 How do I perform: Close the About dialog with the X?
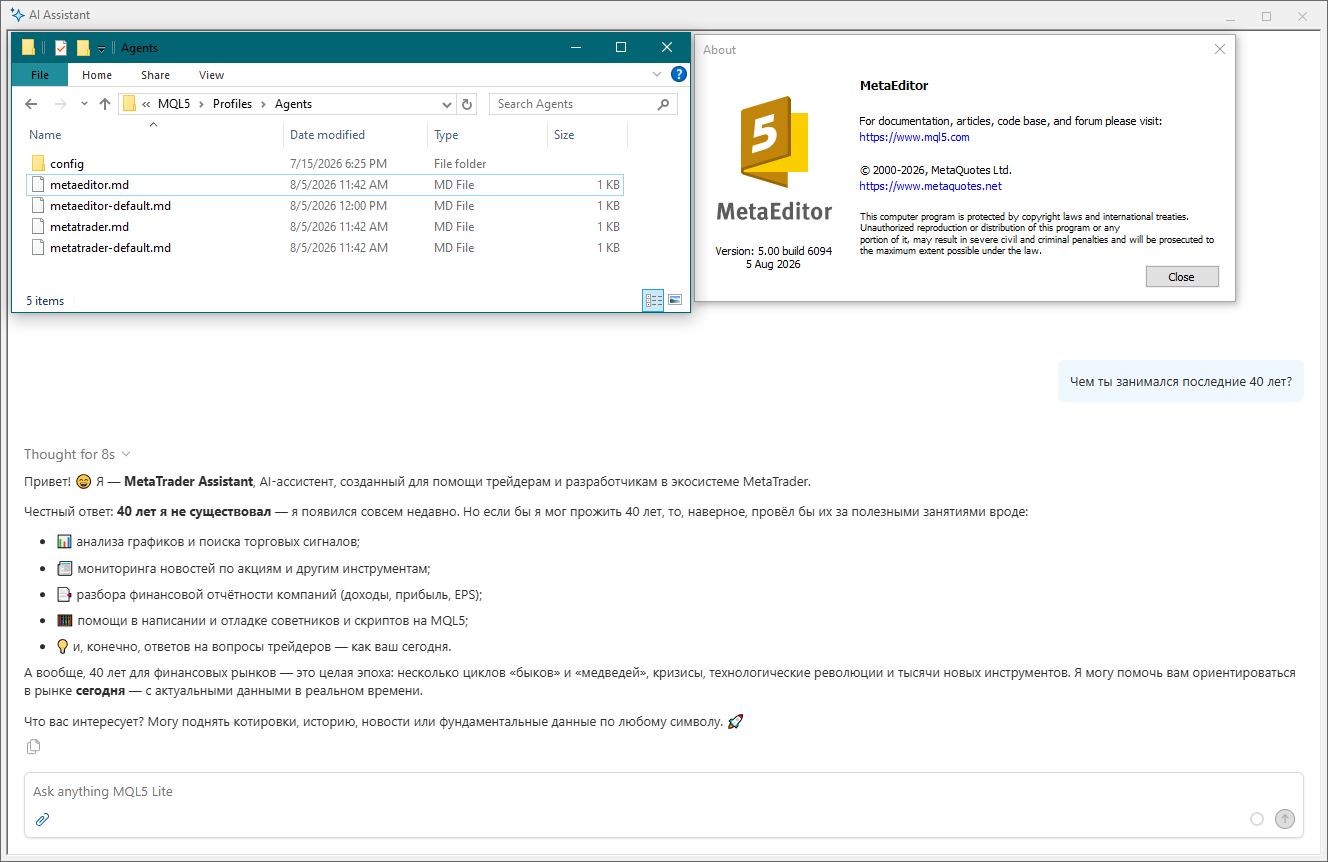click(x=1219, y=49)
